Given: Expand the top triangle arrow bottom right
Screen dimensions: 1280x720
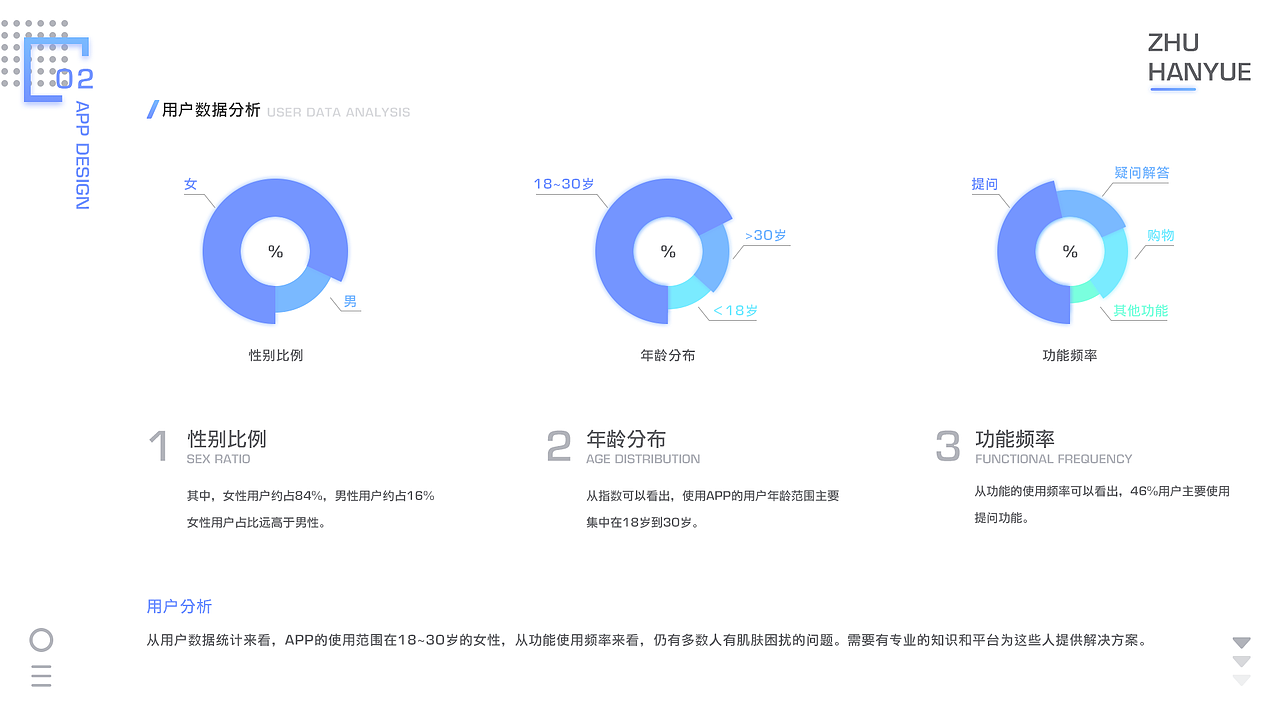Looking at the screenshot, I should click(x=1241, y=641).
